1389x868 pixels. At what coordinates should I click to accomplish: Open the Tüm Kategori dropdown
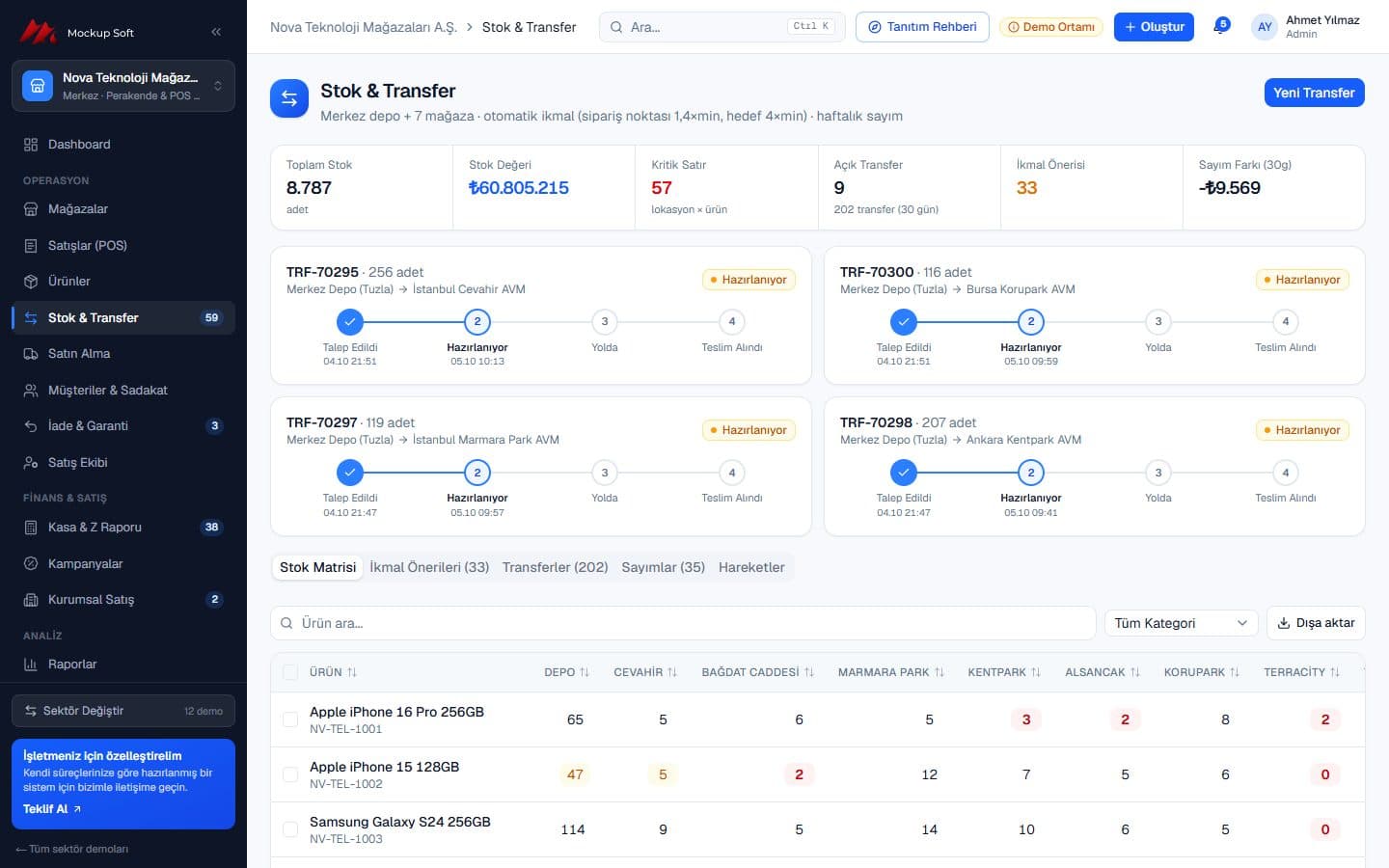click(x=1182, y=623)
